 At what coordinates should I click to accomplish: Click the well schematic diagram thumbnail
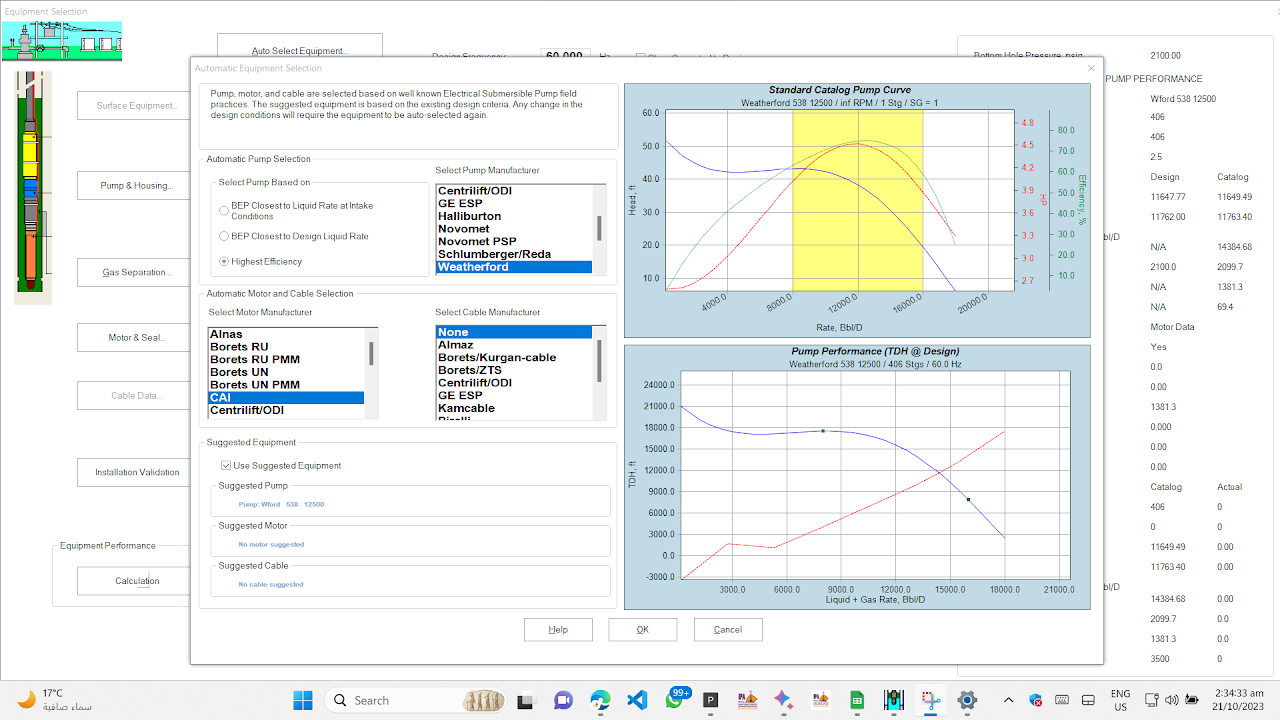[33, 187]
